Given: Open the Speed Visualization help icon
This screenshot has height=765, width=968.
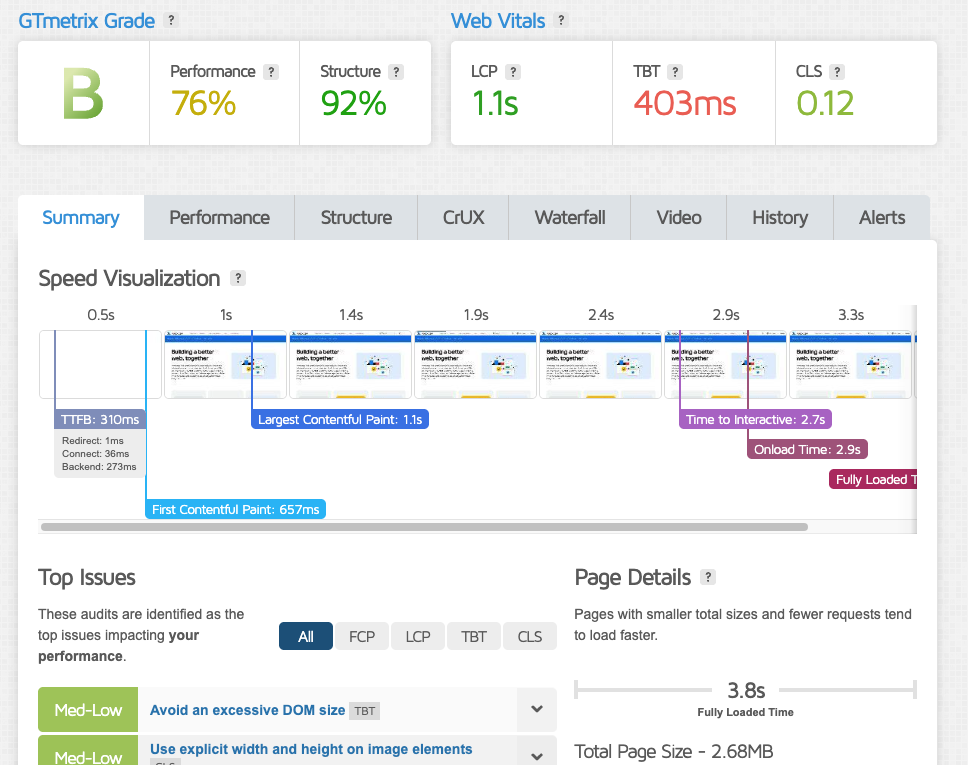Looking at the screenshot, I should click(237, 279).
